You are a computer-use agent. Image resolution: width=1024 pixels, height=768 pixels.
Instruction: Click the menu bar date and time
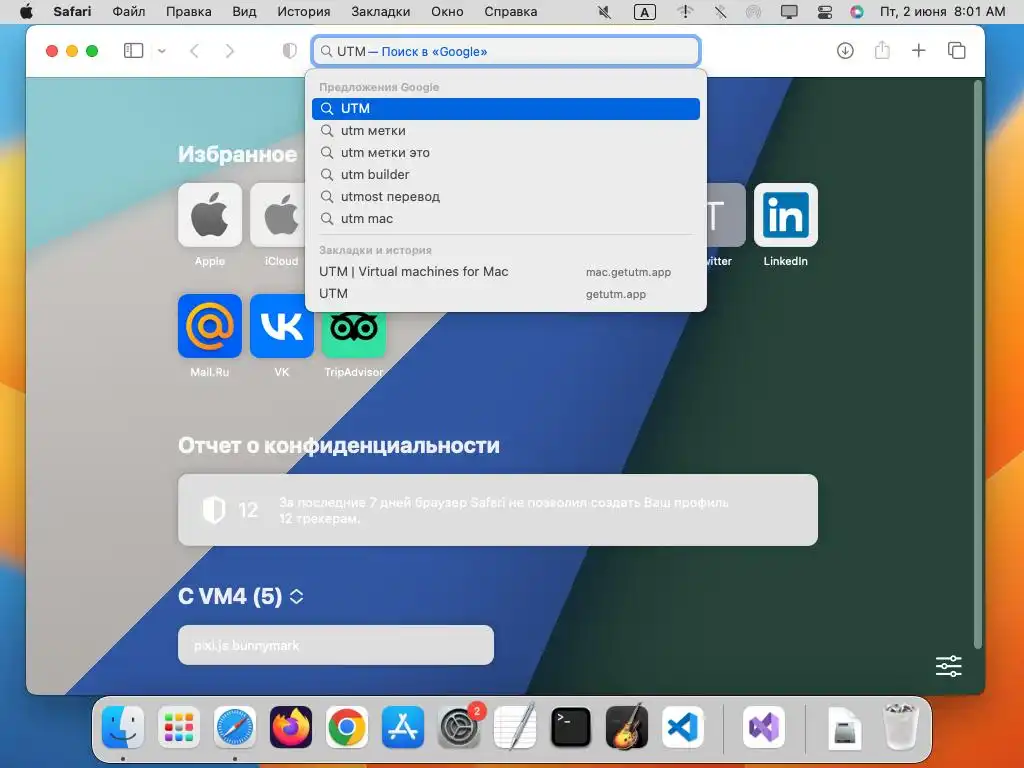(942, 12)
